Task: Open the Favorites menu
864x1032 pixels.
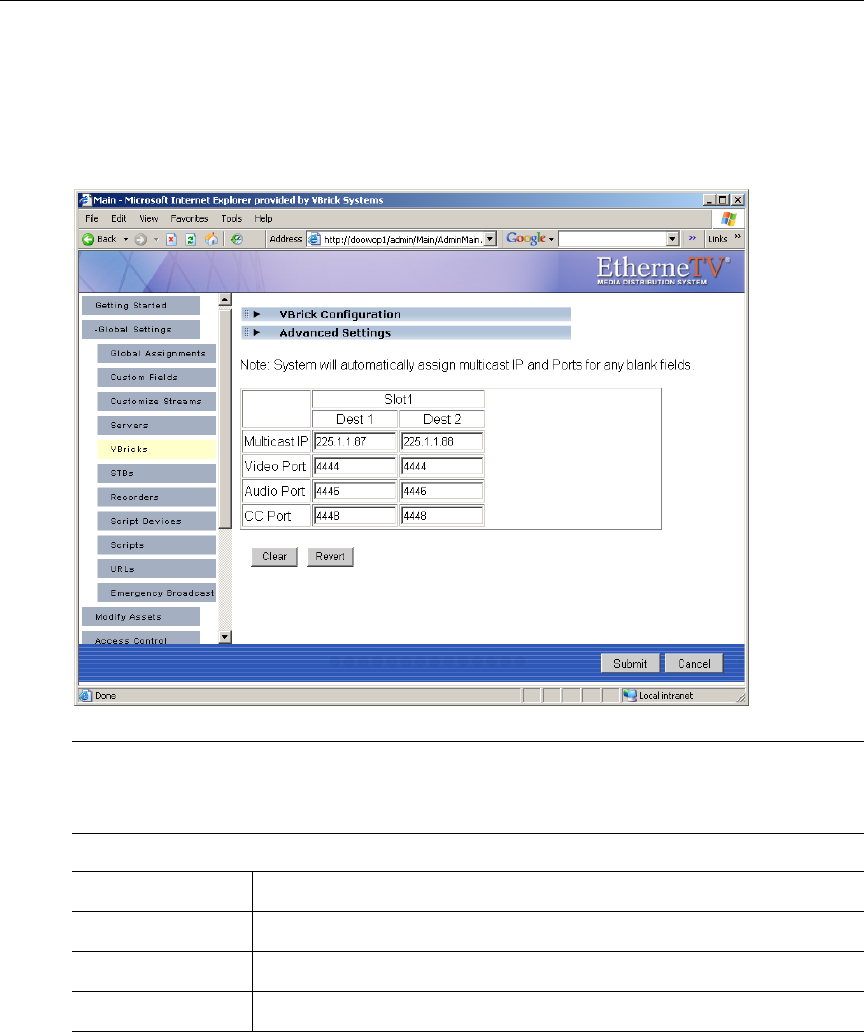Action: [x=190, y=219]
